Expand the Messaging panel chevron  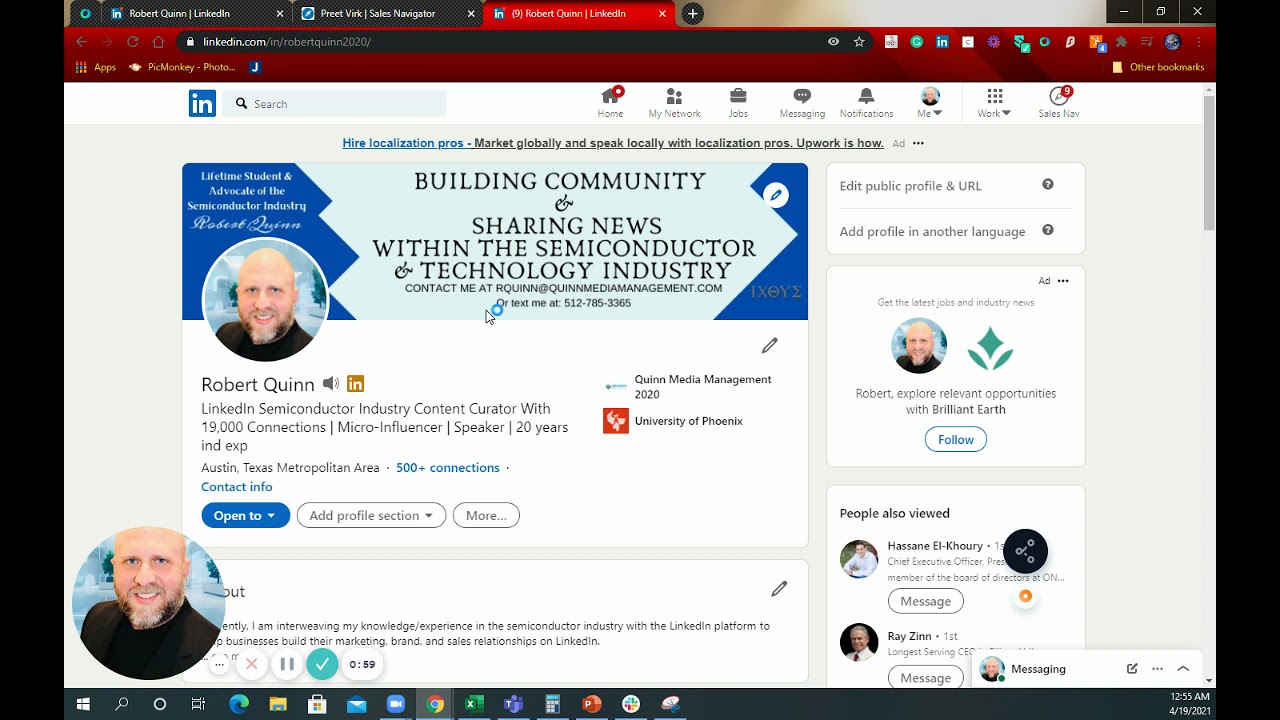pos(1183,669)
